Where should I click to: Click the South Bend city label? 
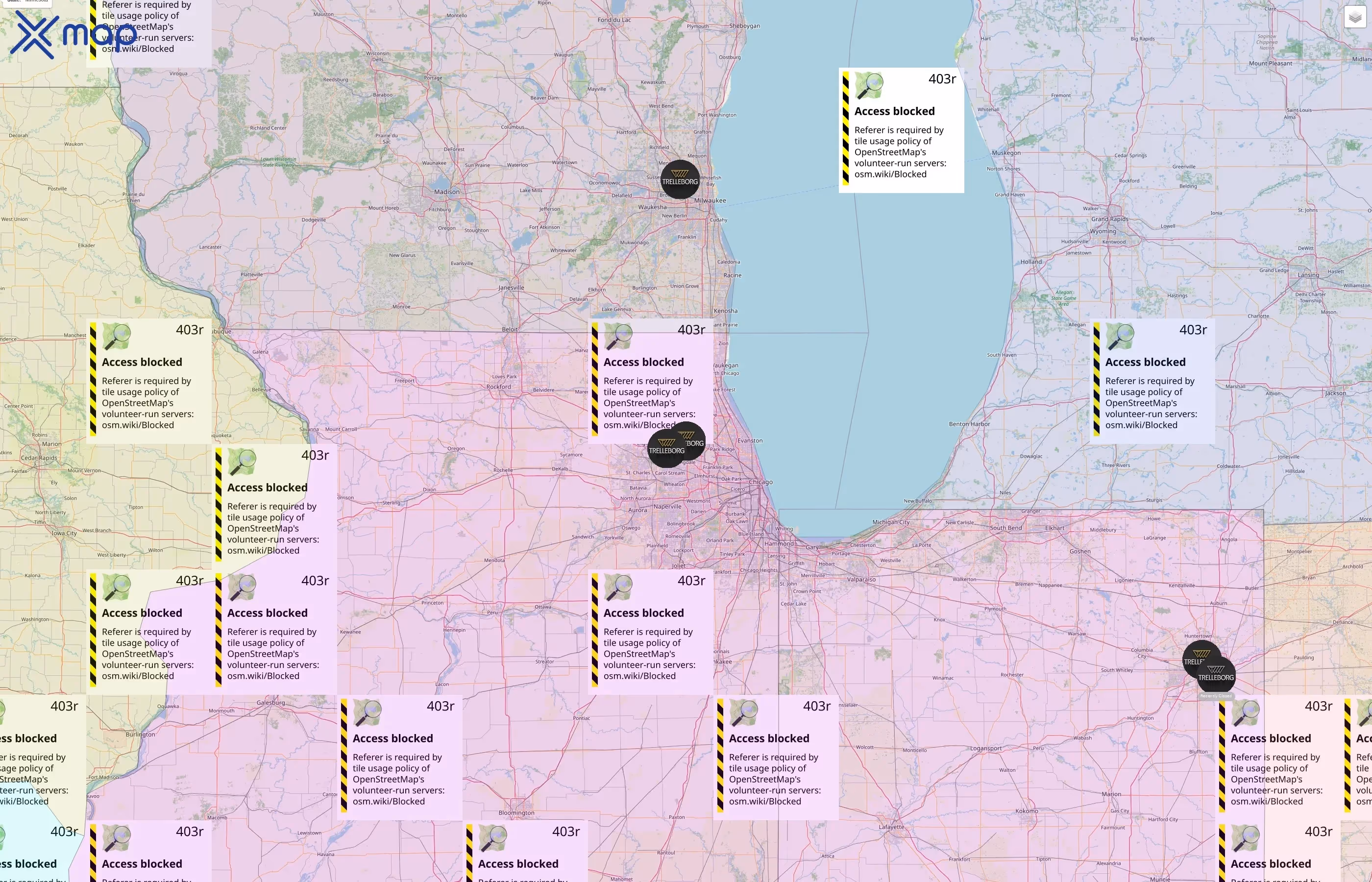1006,528
